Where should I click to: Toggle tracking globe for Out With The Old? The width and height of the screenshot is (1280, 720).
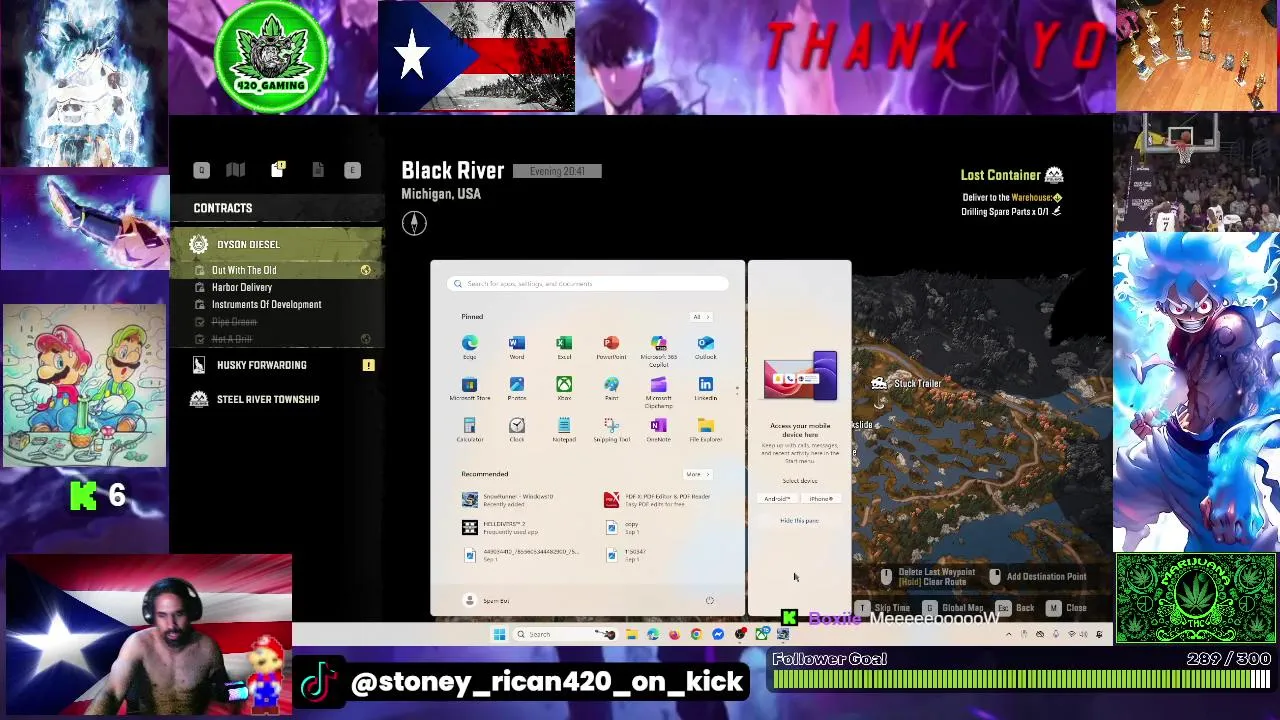coord(365,270)
